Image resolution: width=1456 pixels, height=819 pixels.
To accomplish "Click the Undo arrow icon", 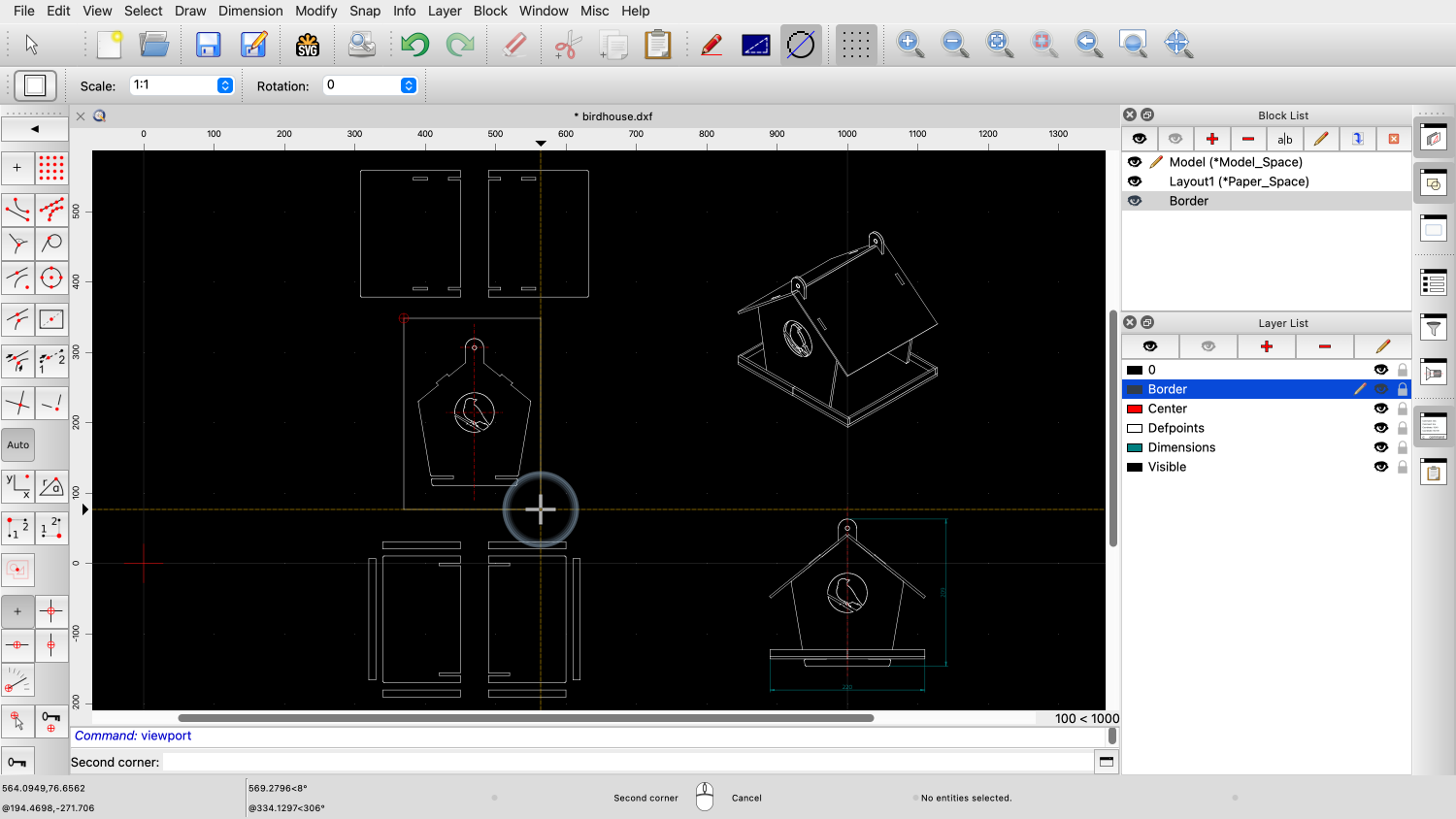I will [414, 45].
